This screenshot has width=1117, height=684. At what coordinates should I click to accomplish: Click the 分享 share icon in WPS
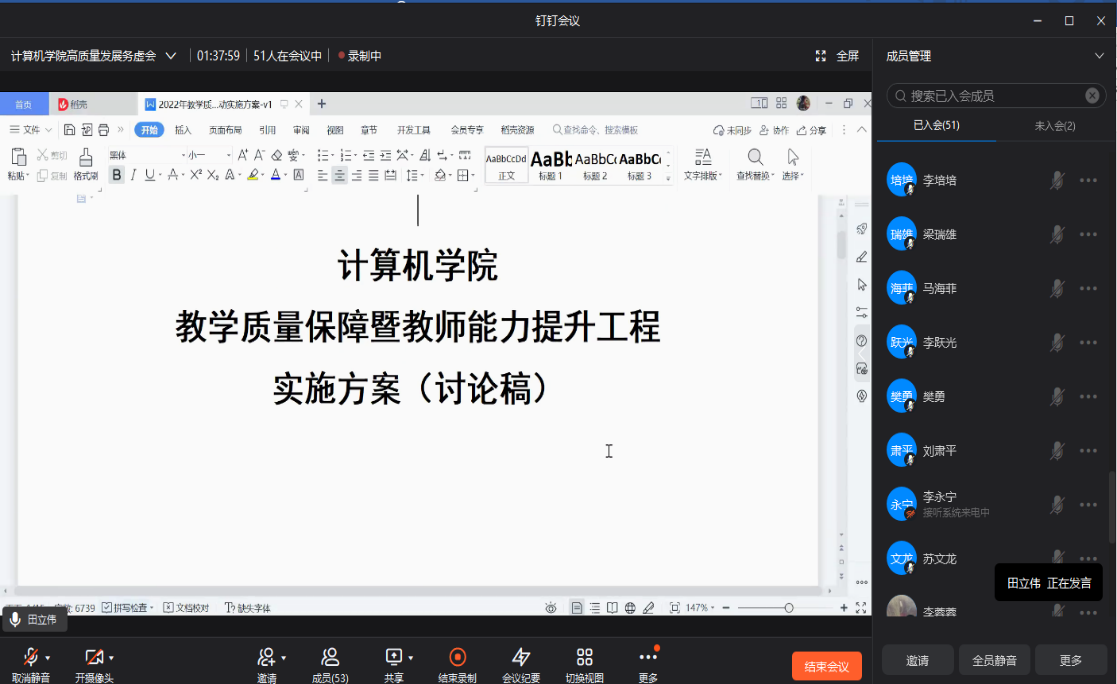click(x=811, y=130)
